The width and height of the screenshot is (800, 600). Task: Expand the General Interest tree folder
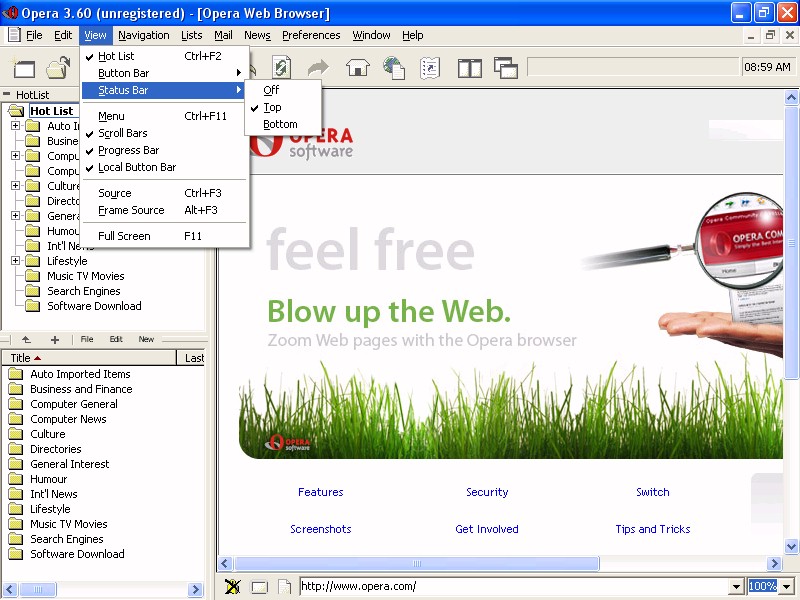pyautogui.click(x=15, y=216)
